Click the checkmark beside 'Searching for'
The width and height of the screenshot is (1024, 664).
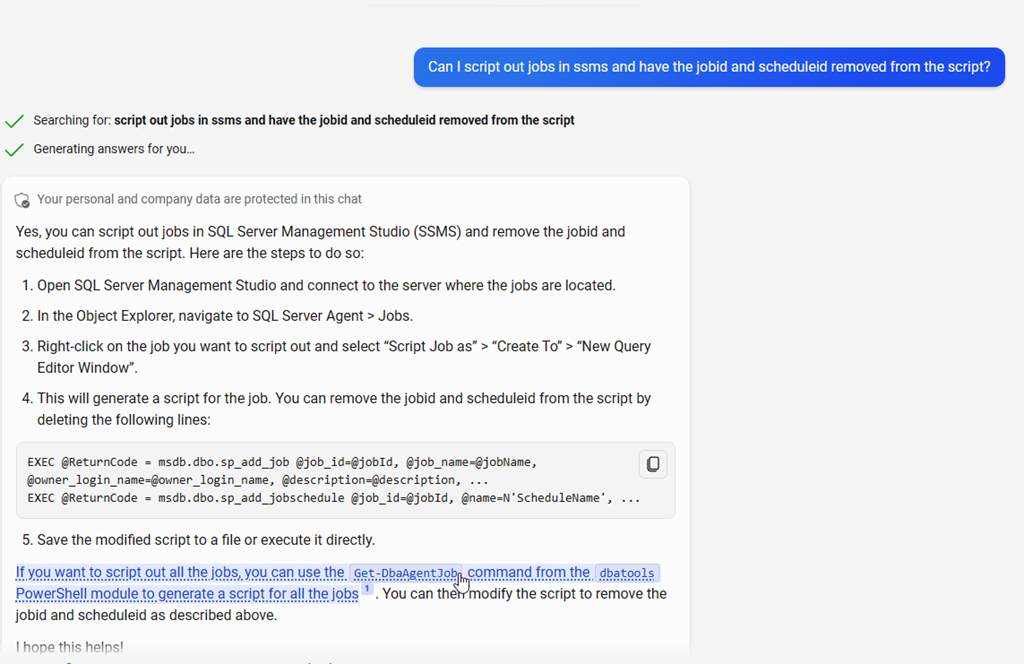(x=14, y=121)
